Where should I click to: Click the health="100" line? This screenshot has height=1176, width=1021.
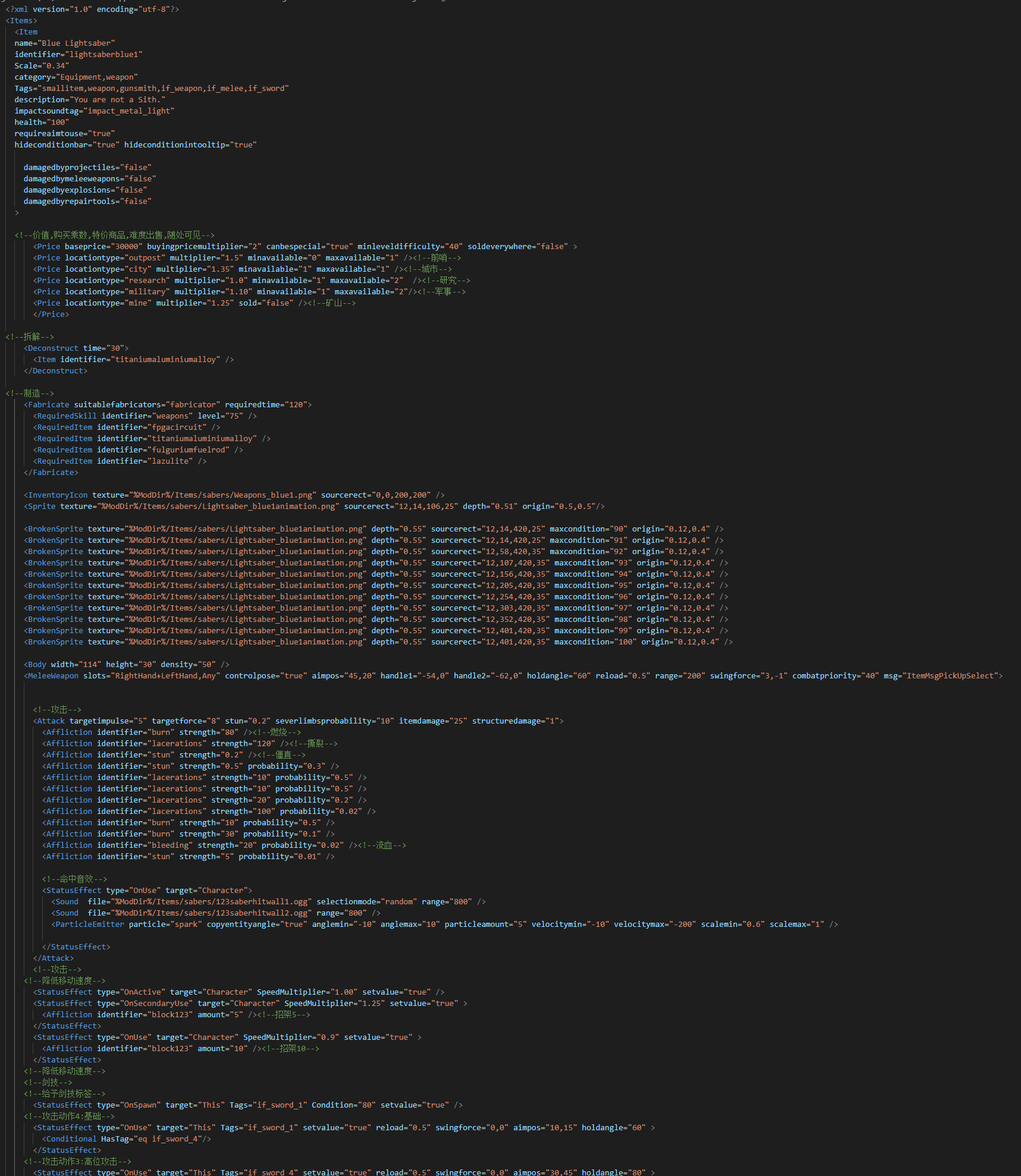point(42,122)
